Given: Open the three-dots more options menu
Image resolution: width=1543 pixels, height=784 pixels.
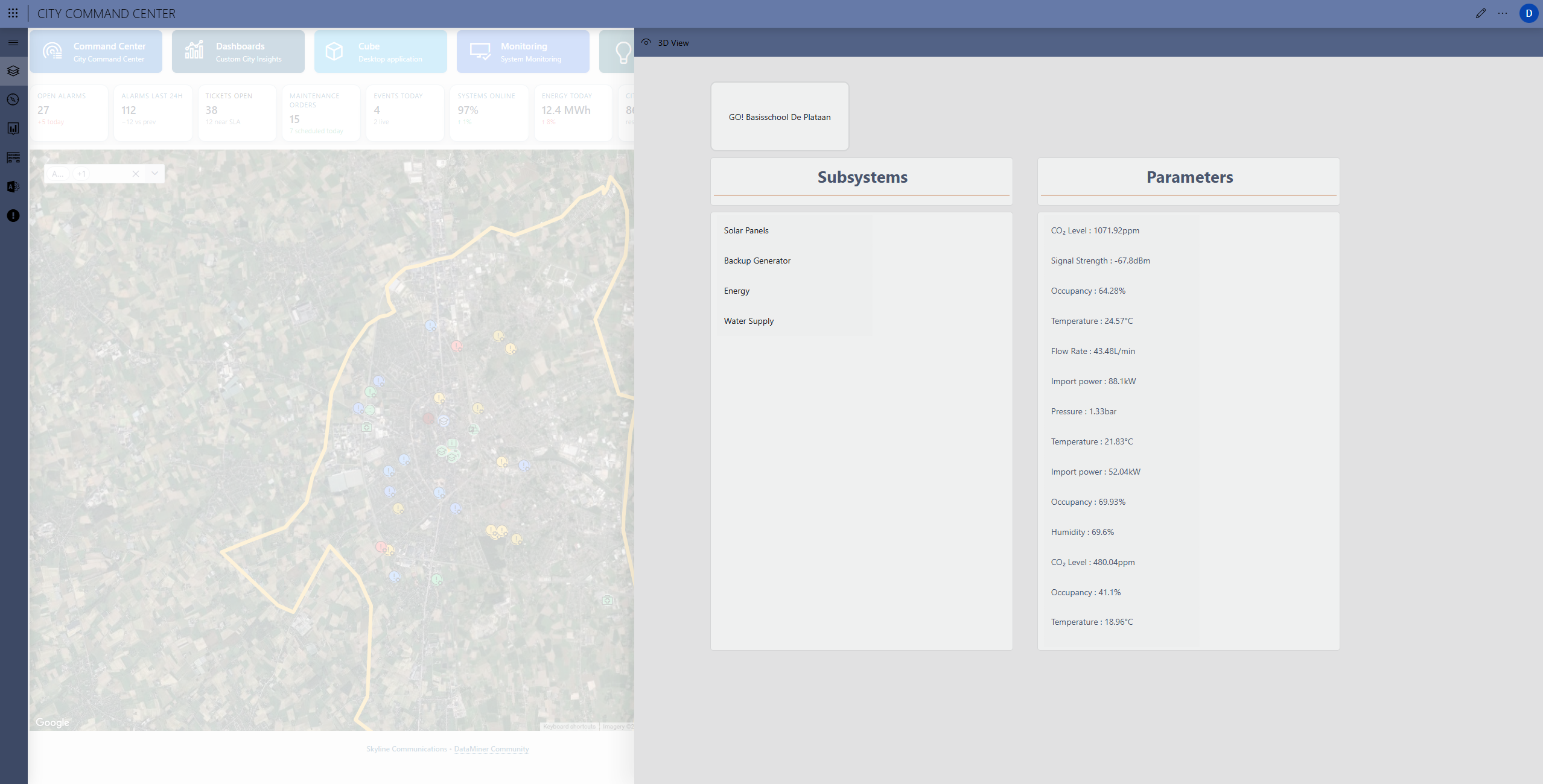Looking at the screenshot, I should (1503, 13).
